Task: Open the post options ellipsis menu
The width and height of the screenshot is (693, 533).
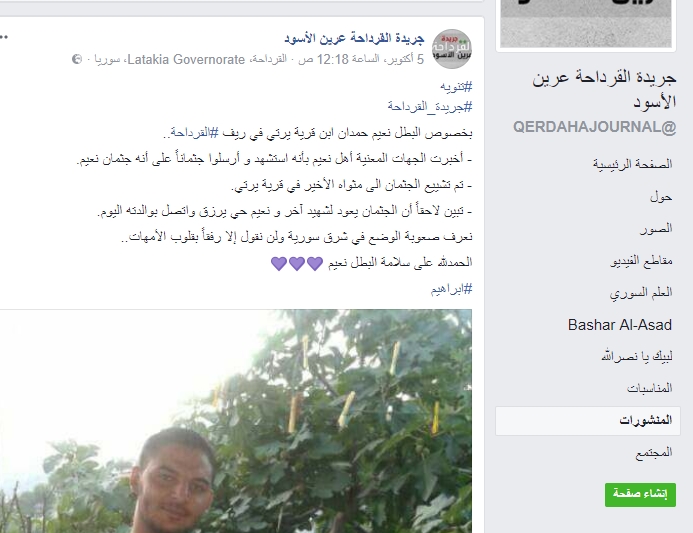Action: pos(4,38)
